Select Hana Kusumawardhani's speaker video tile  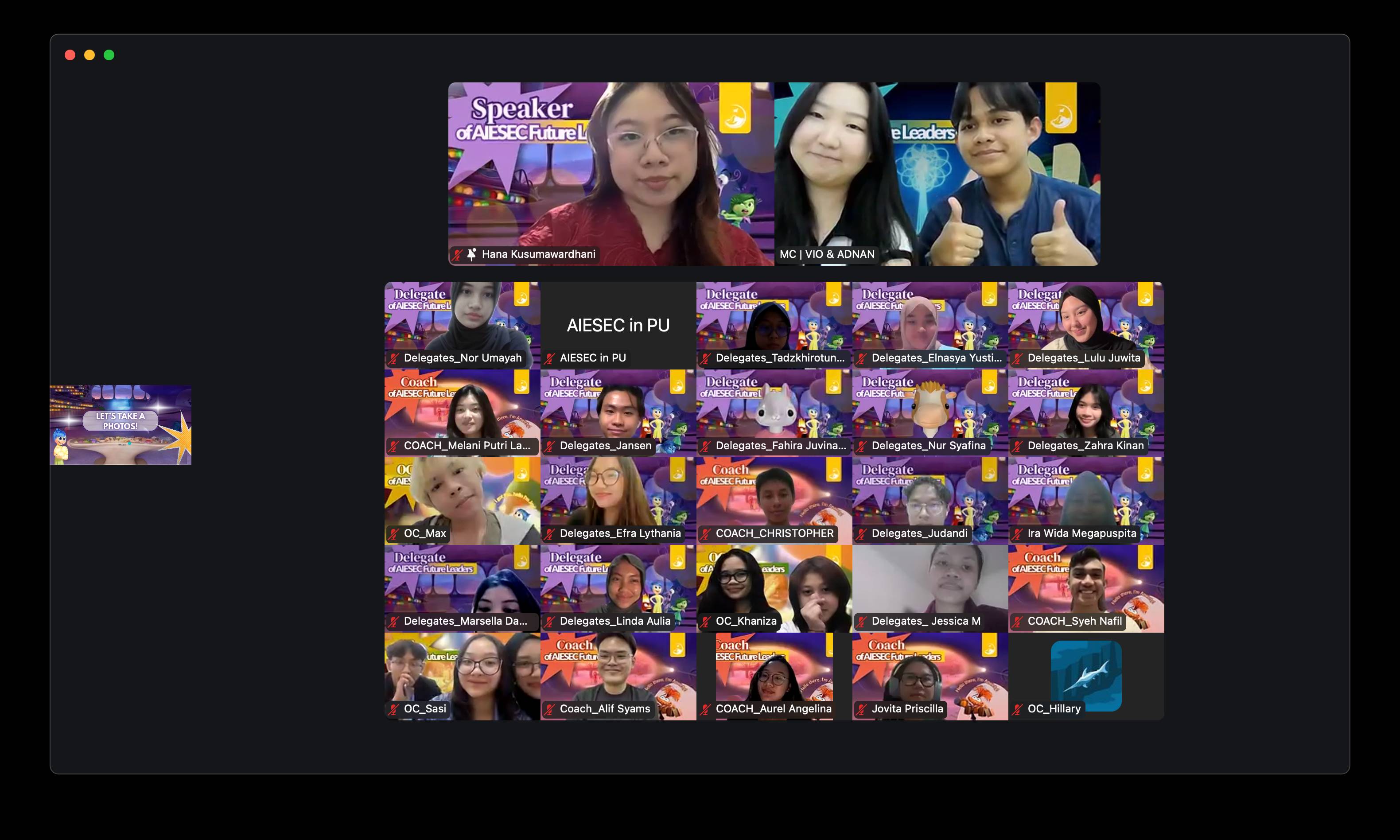[611, 174]
